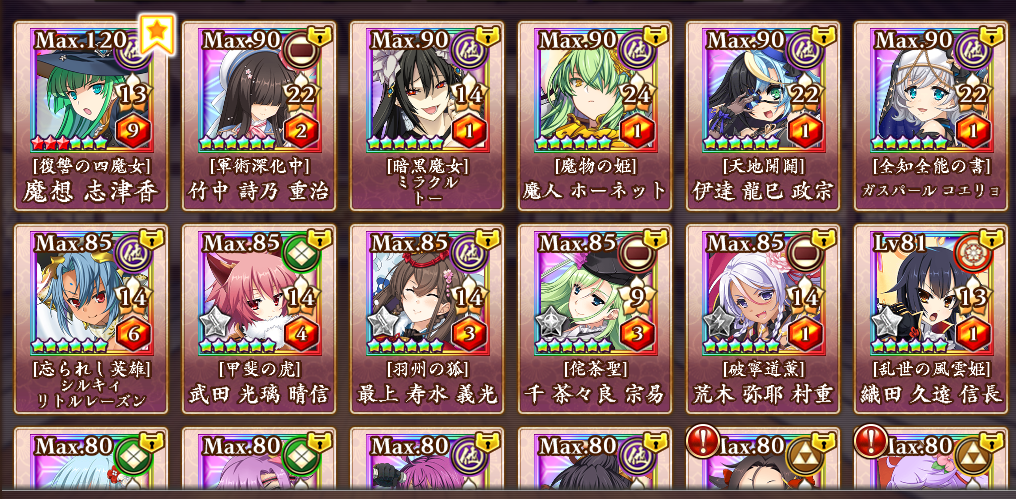This screenshot has width=1016, height=499.
Task: Click the Max.120 level label
Action: pos(80,40)
